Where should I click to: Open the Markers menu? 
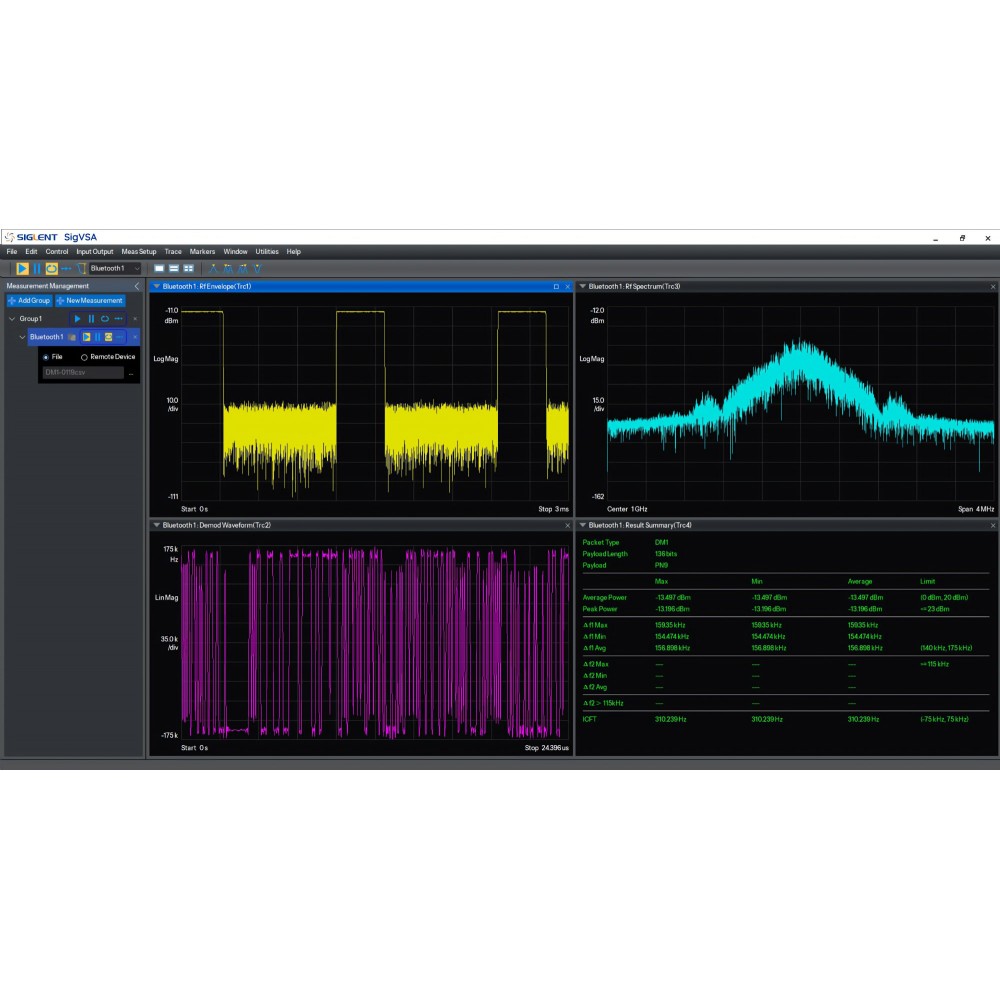(202, 252)
